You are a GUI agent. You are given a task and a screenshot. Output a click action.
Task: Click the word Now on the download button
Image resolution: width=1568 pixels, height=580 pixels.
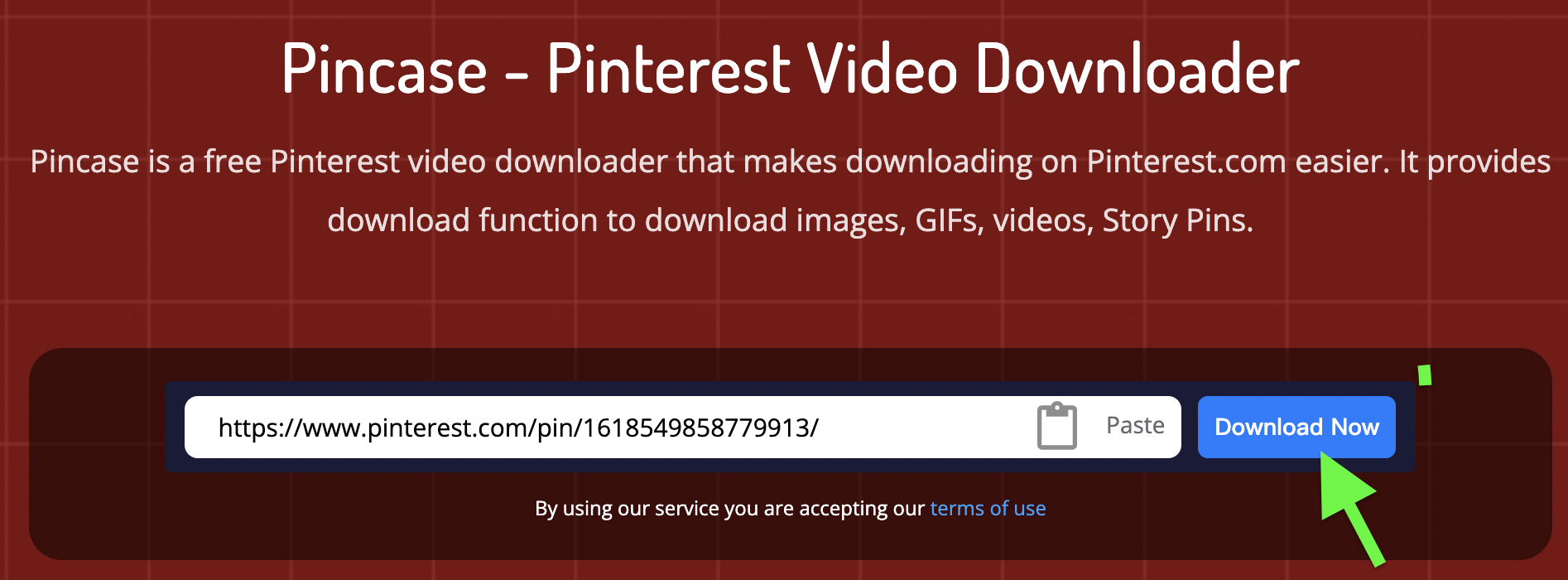coord(1354,427)
